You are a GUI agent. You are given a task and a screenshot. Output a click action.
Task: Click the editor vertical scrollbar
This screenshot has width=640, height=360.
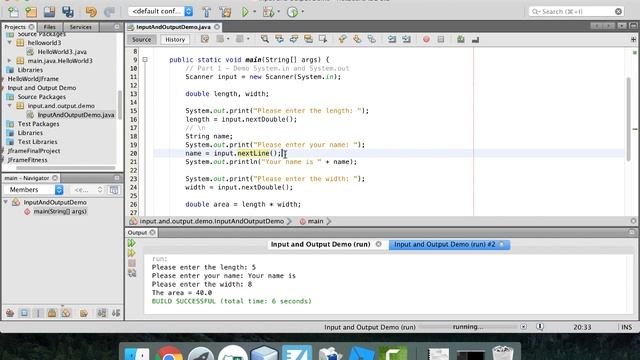point(628,118)
